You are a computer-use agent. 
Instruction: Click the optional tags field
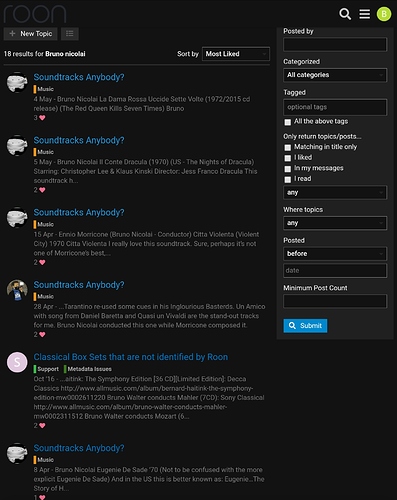[335, 107]
